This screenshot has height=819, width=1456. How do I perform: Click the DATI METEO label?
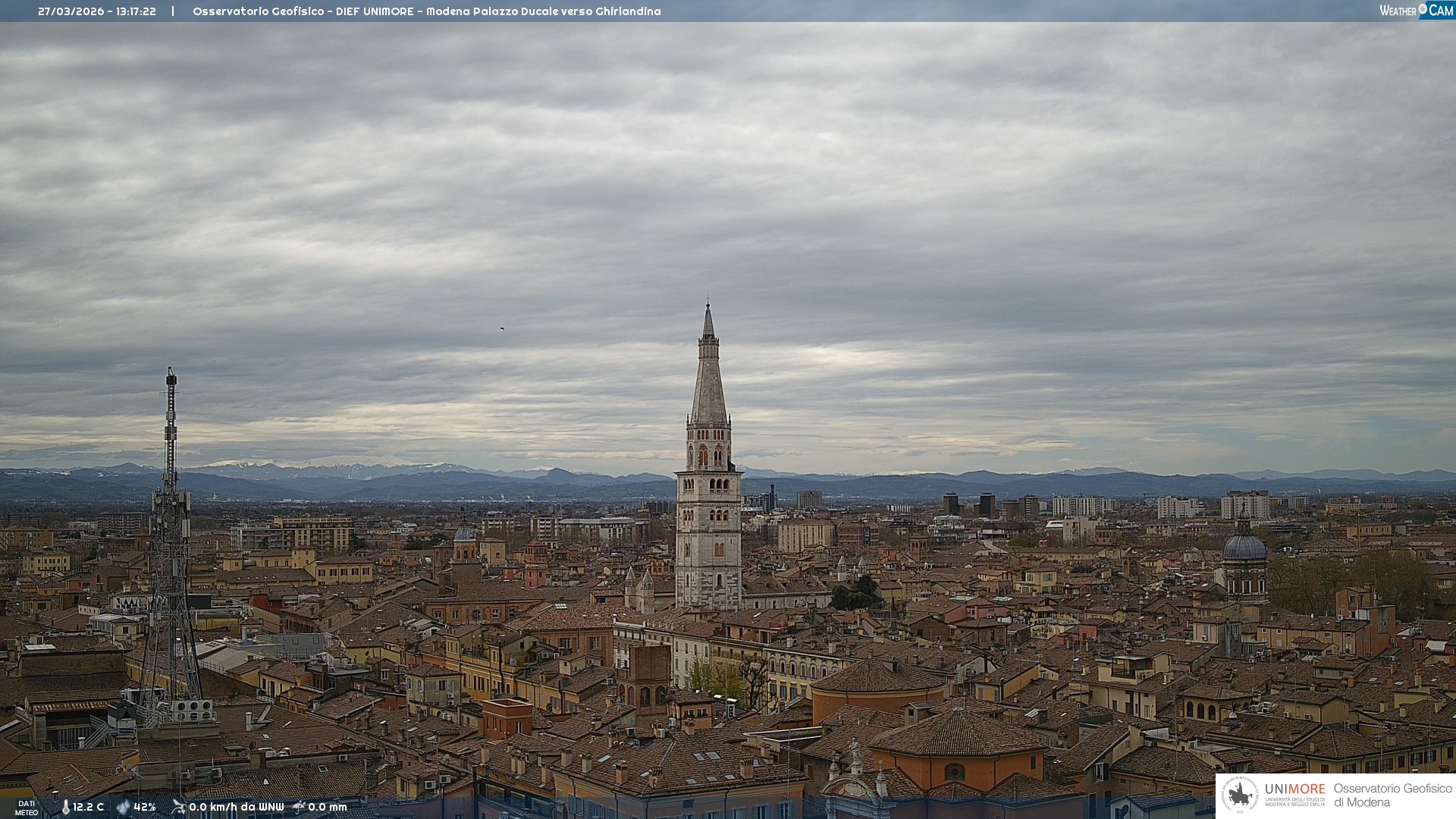coord(27,808)
